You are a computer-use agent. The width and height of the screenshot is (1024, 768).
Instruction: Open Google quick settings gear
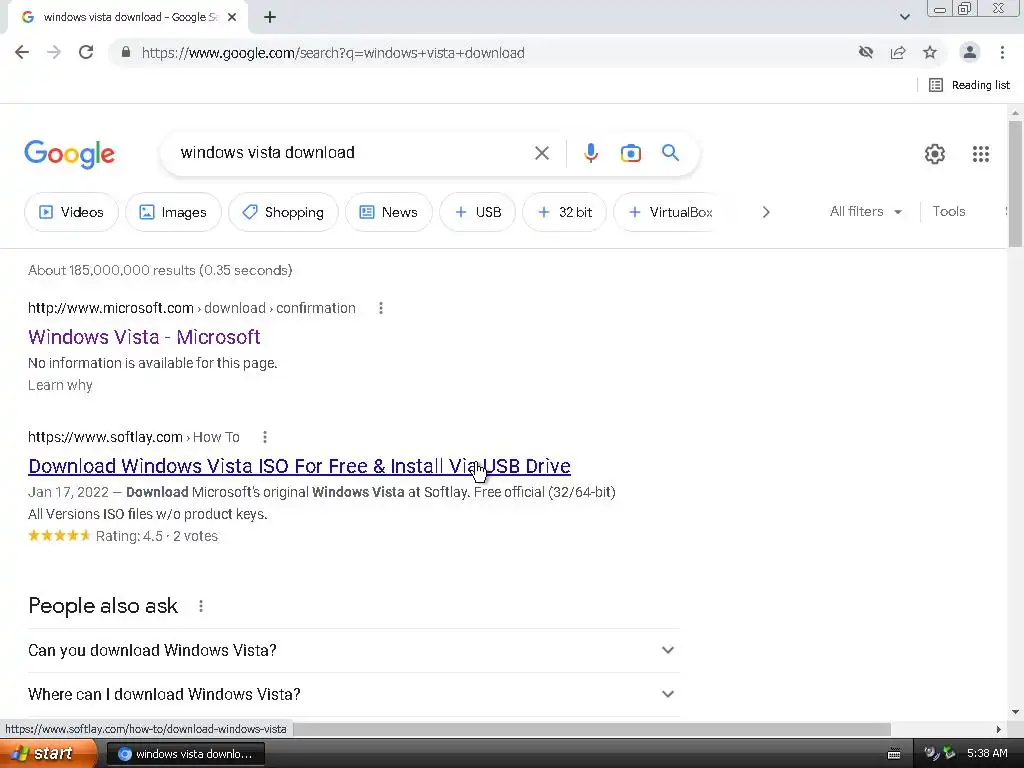pos(935,153)
